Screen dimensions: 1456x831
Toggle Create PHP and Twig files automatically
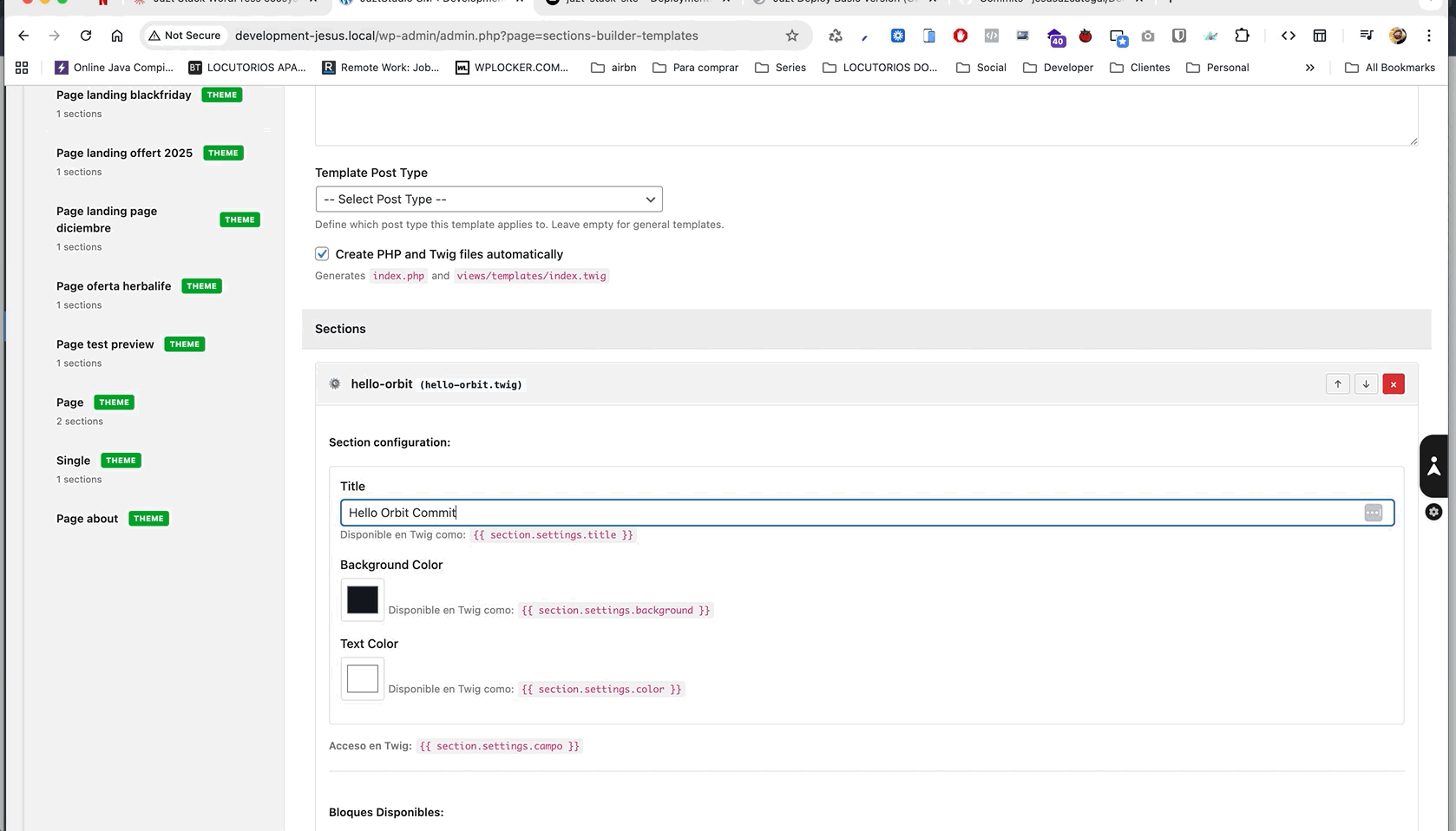[x=322, y=254]
